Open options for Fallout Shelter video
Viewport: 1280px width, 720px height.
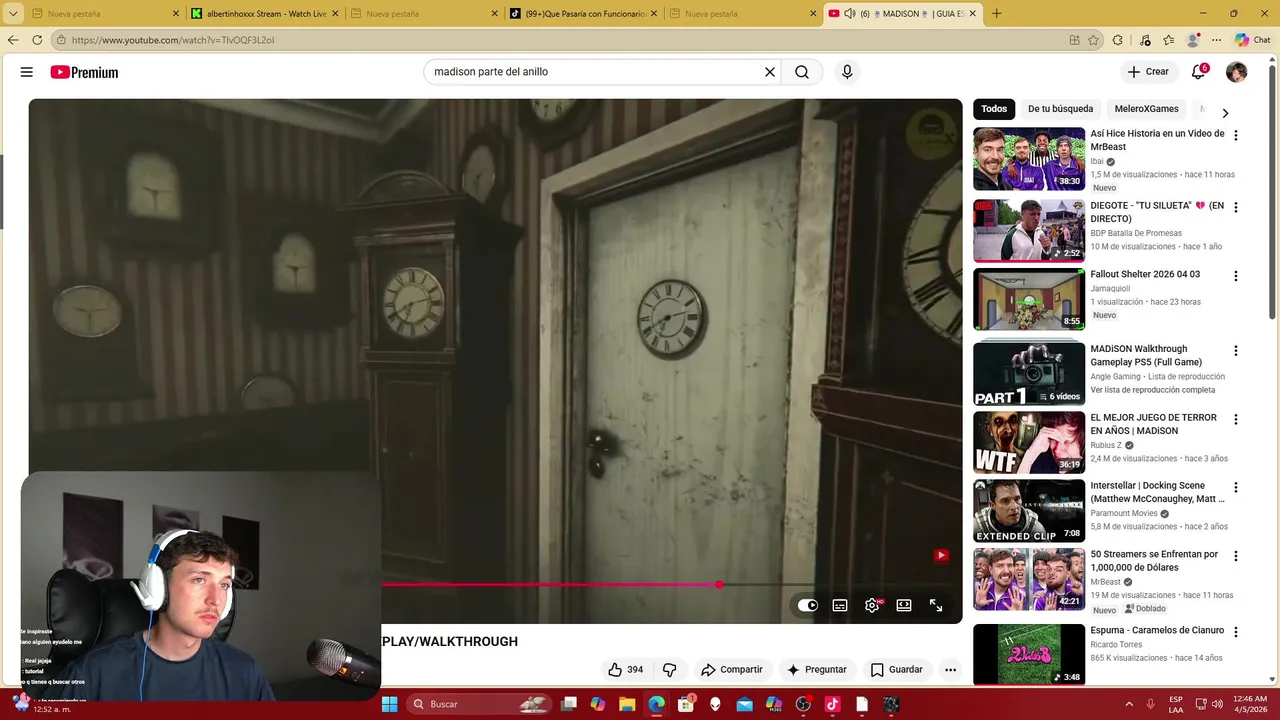point(1236,275)
